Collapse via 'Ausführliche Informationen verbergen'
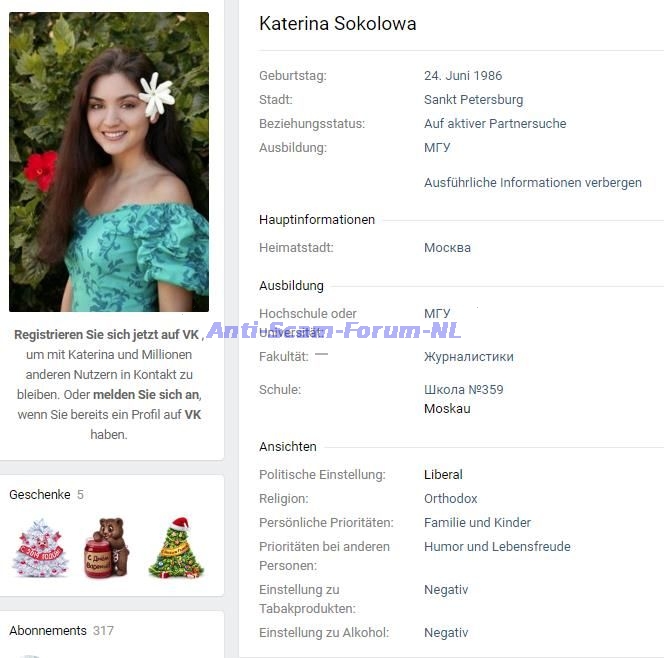The height and width of the screenshot is (658, 664). 533,182
